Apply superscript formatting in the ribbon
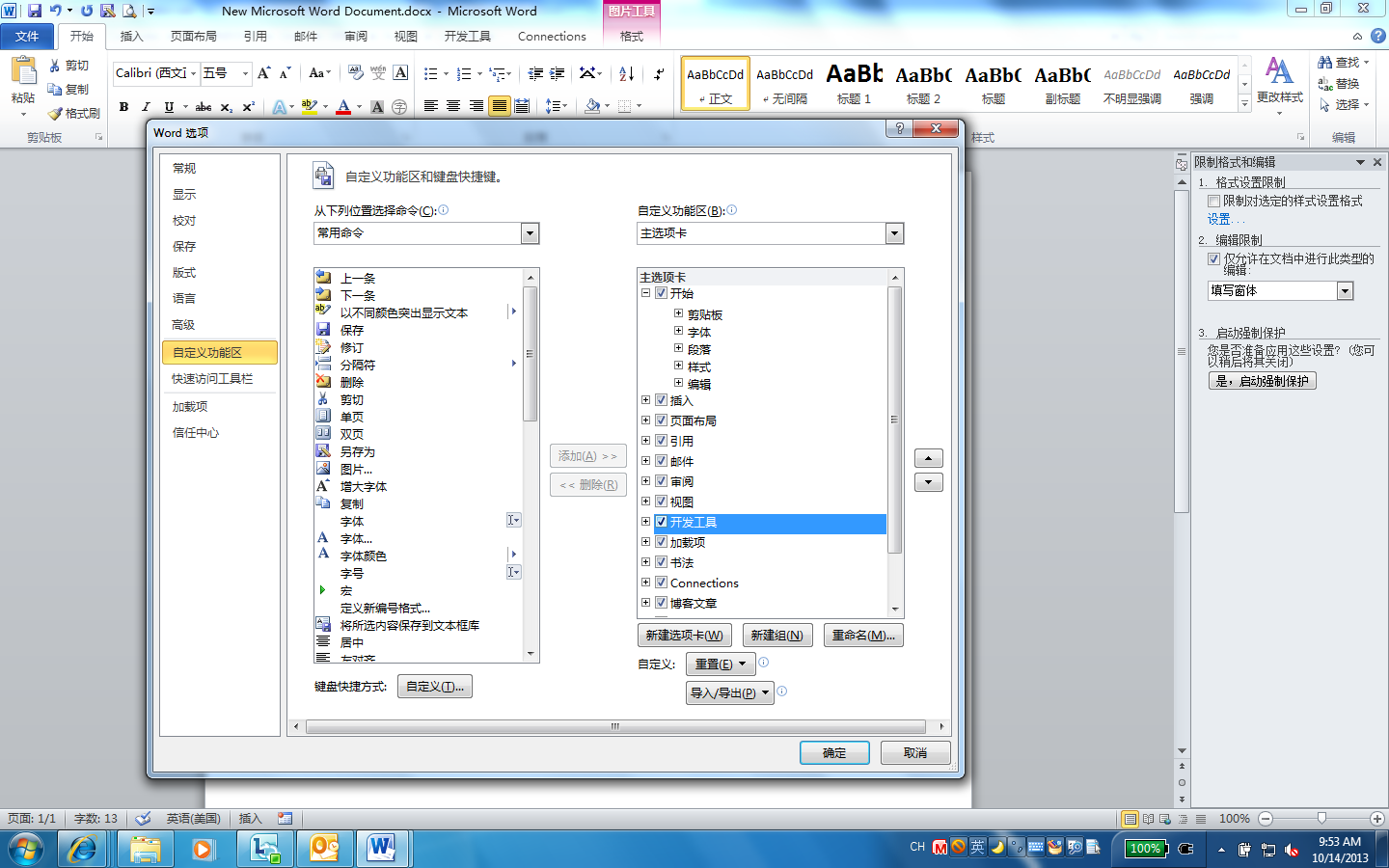 point(248,107)
